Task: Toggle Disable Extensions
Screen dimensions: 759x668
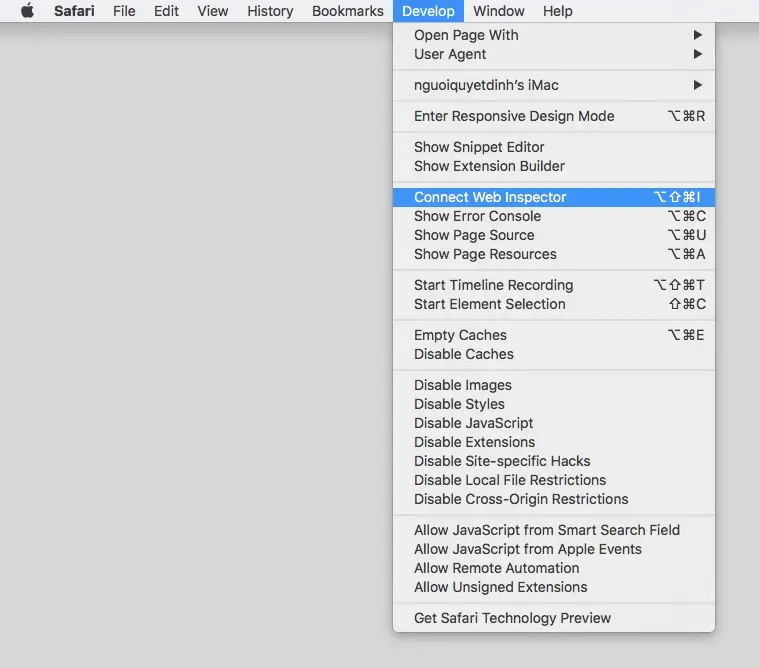Action: tap(554, 442)
